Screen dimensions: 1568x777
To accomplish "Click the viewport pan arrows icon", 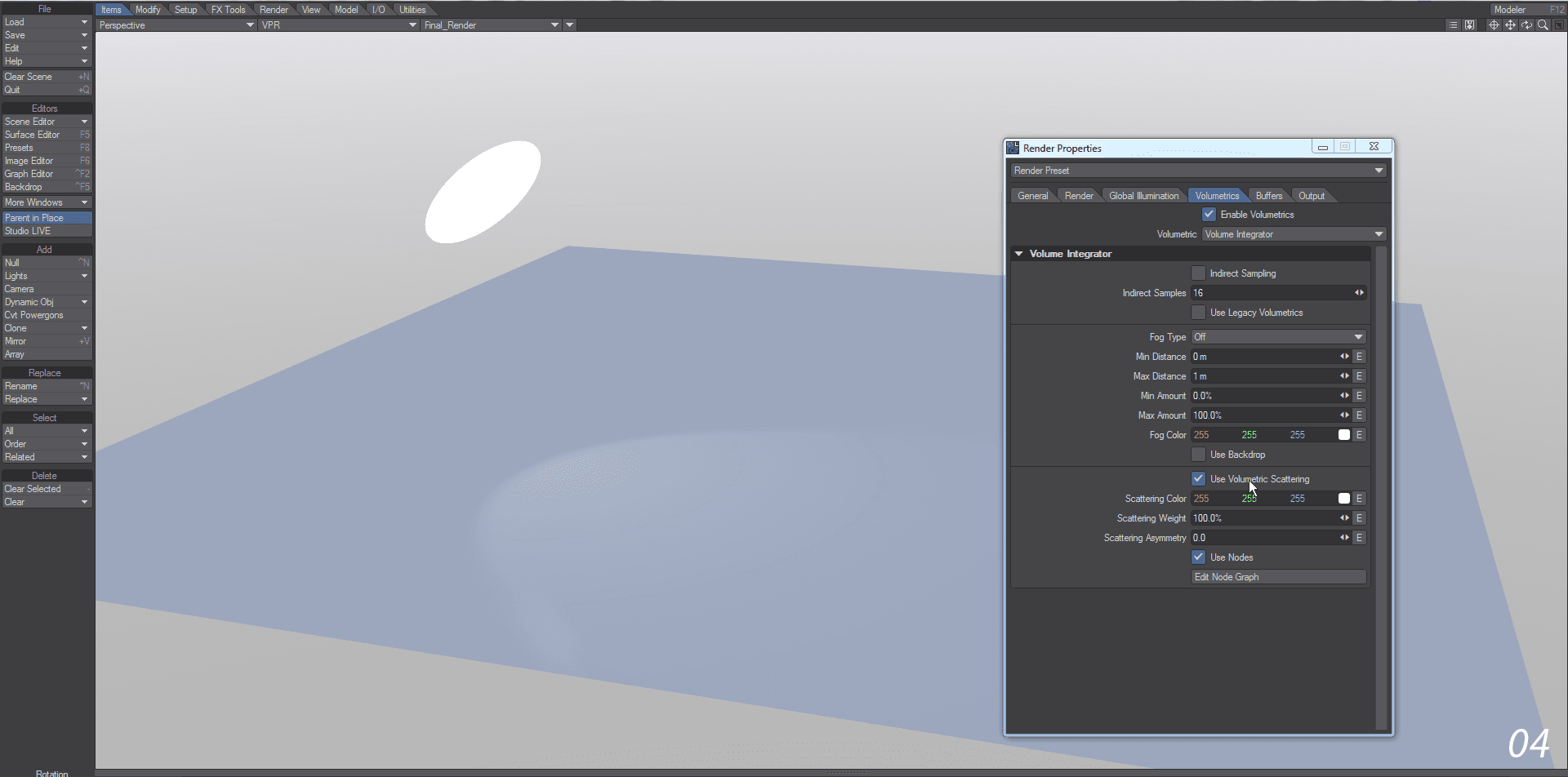I will pos(1510,25).
